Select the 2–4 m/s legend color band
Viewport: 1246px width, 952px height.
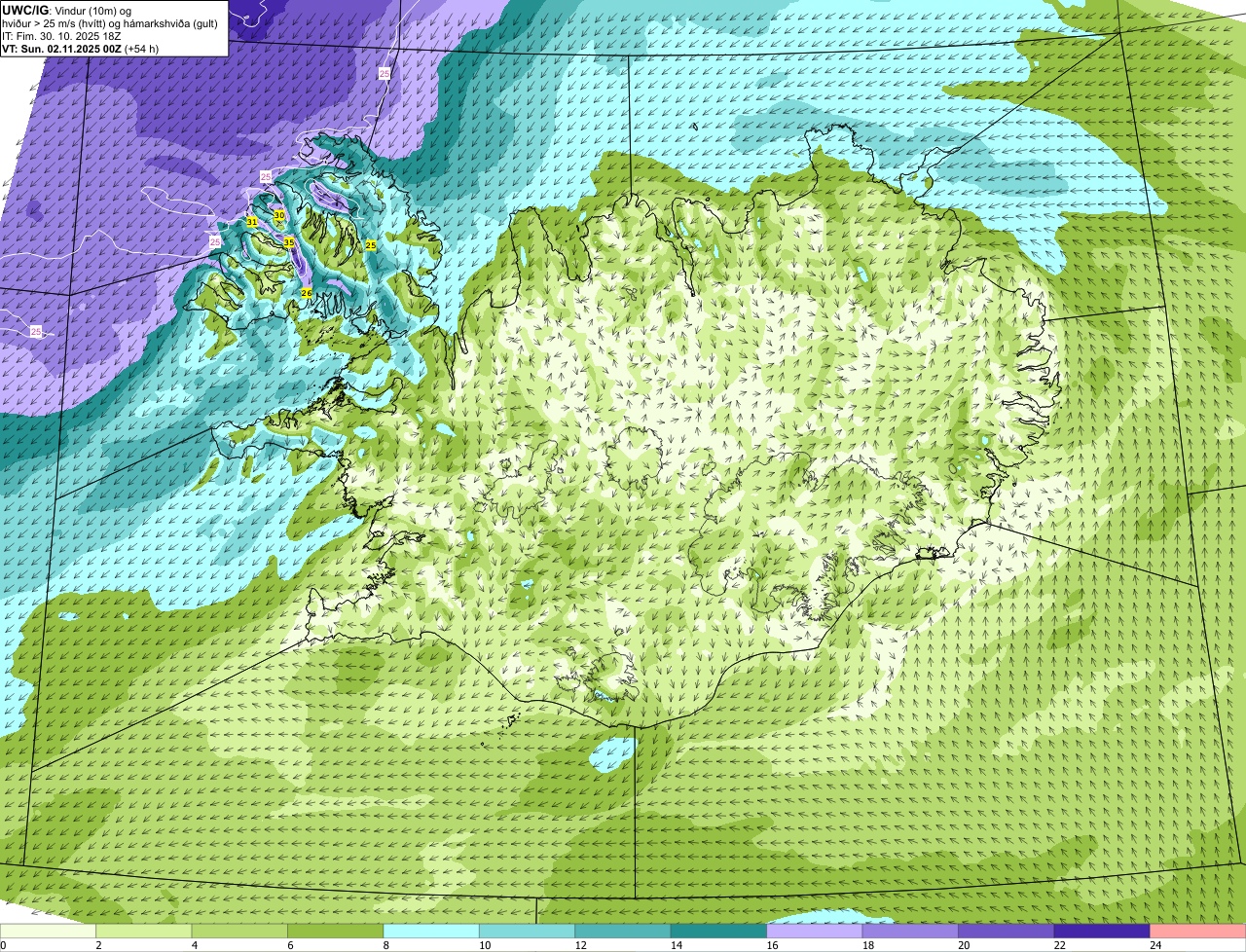144,931
